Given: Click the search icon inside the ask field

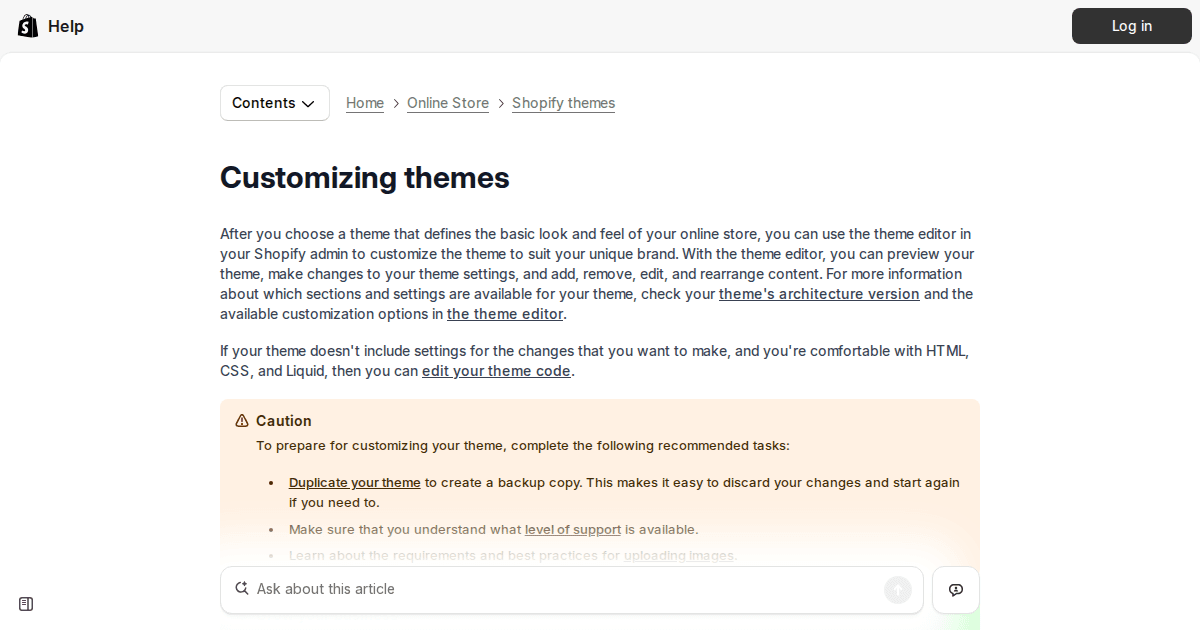Looking at the screenshot, I should point(242,588).
